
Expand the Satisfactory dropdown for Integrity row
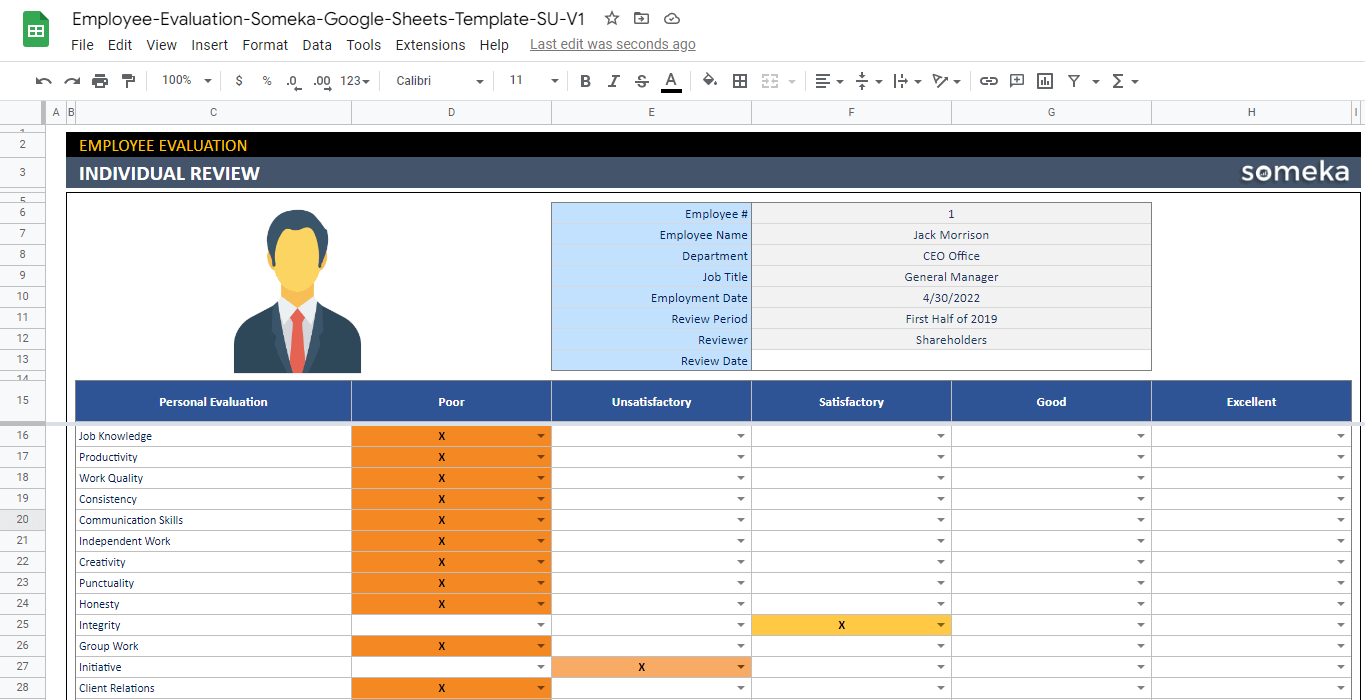click(x=939, y=624)
